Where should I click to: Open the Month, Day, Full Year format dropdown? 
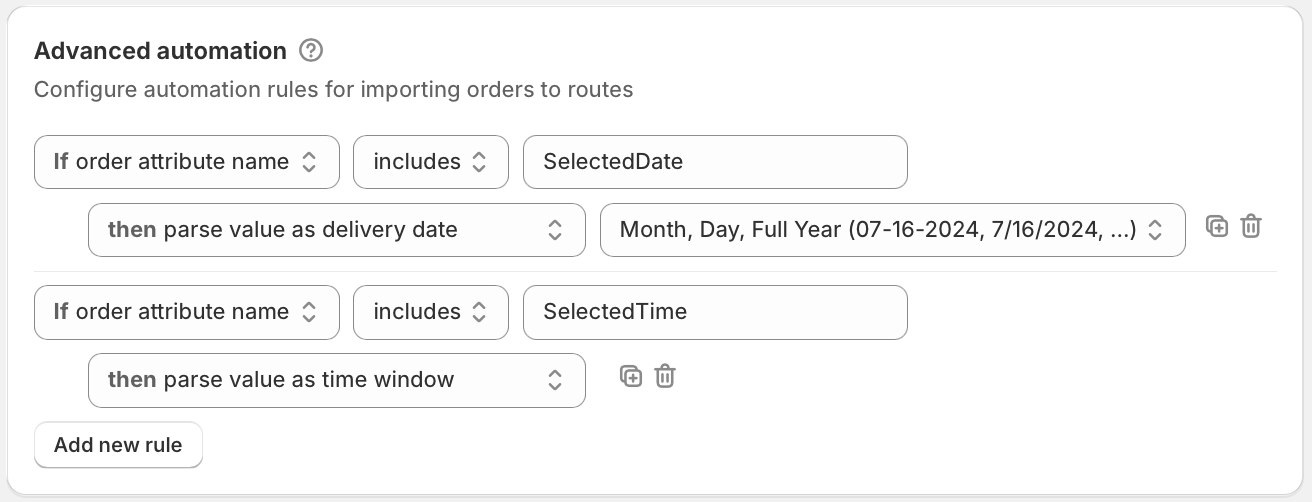pos(893,230)
